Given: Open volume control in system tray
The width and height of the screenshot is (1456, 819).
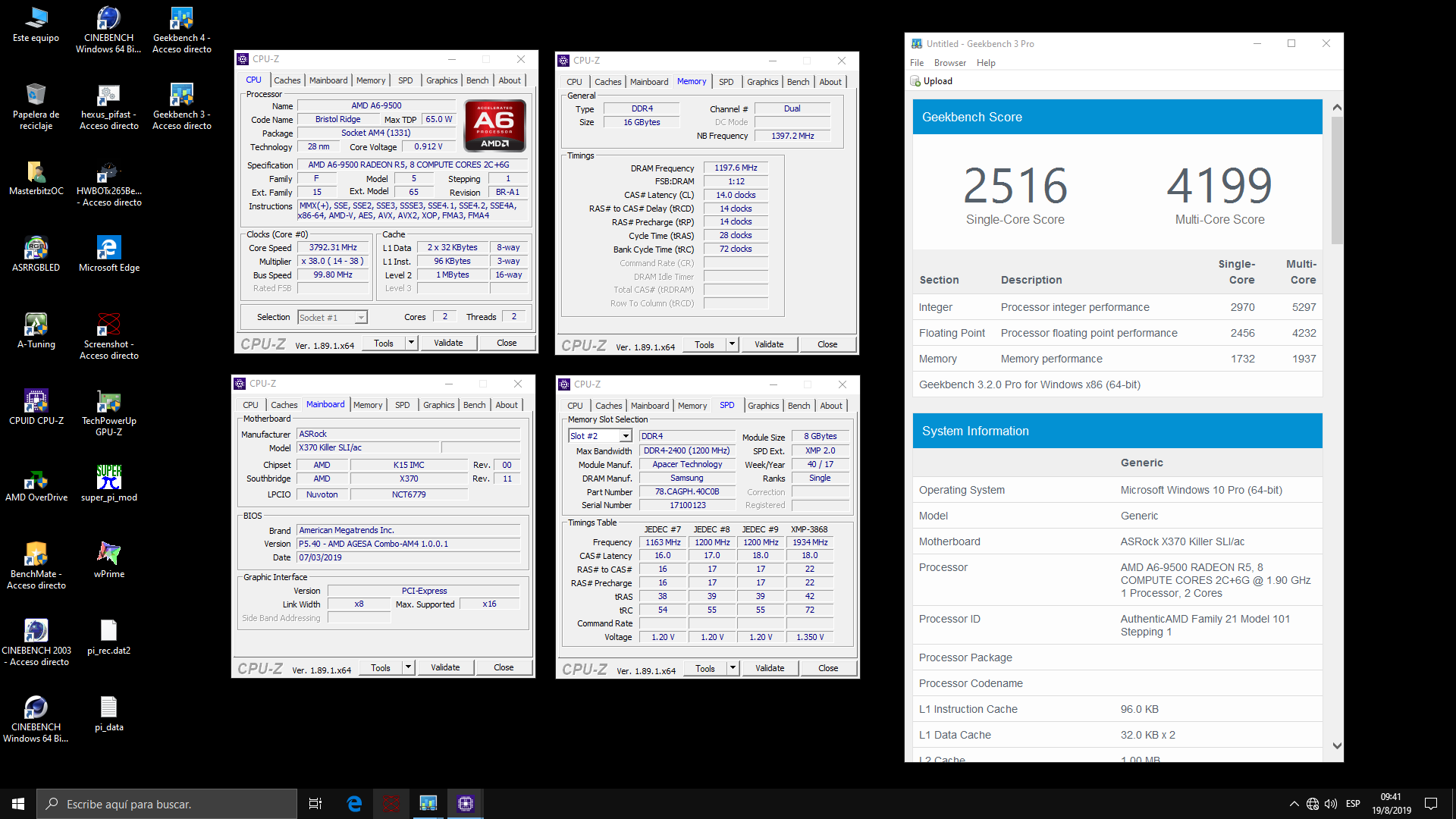Looking at the screenshot, I should point(1331,804).
